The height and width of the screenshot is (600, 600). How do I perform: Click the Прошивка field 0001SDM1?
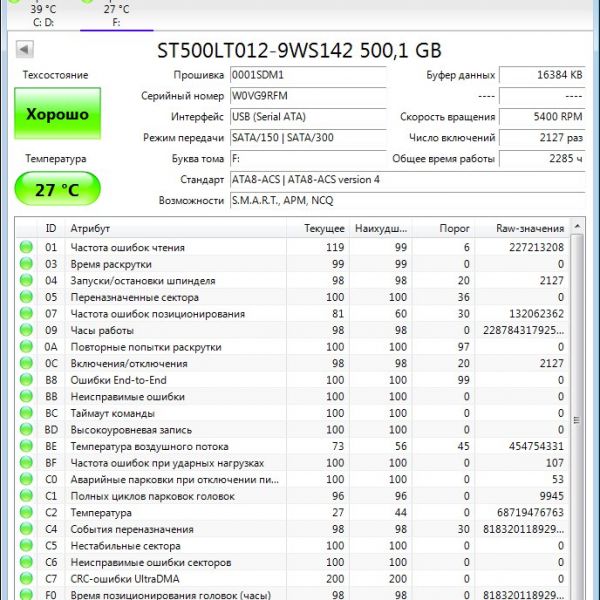coord(308,75)
